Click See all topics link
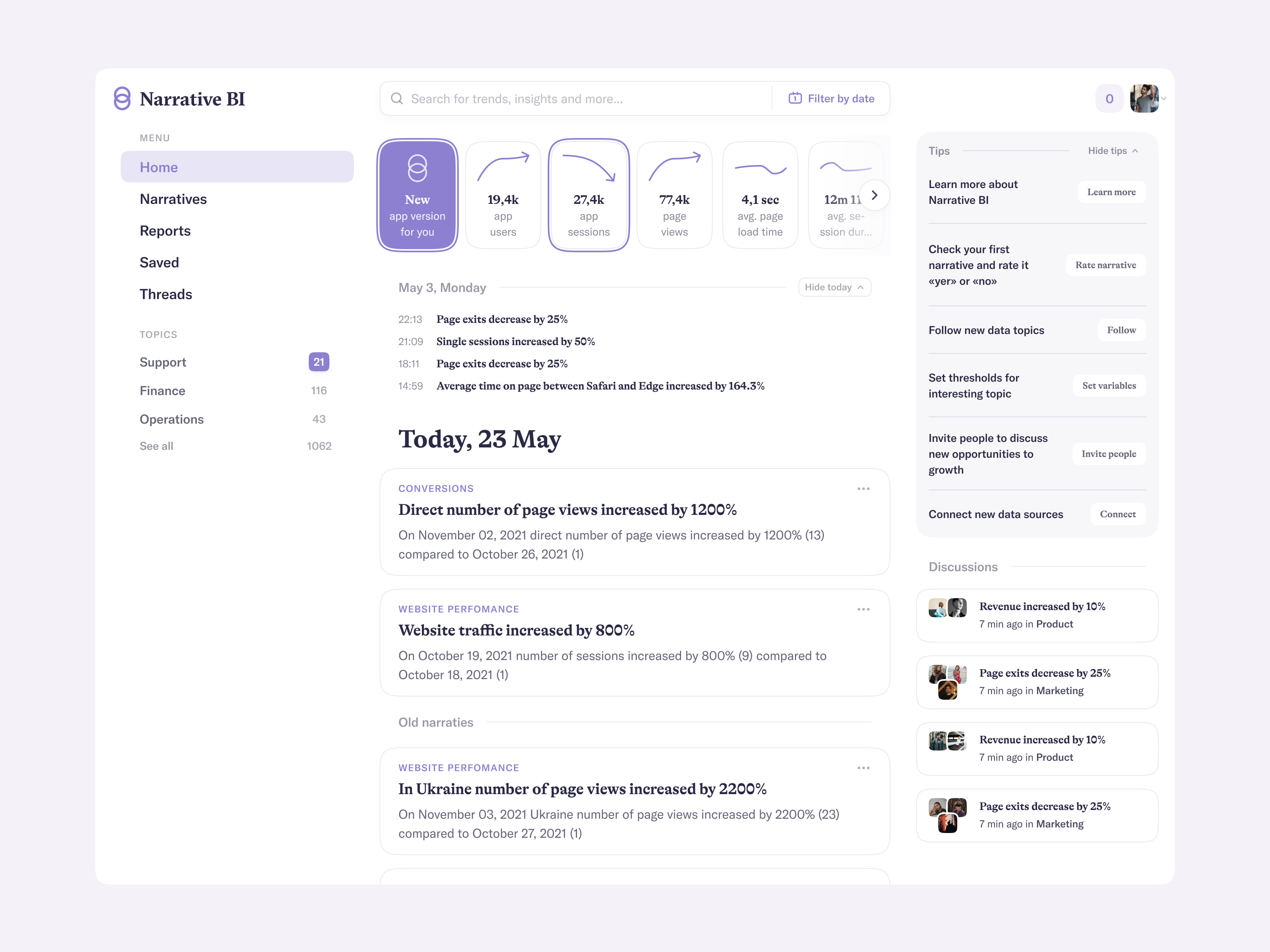Screen dimensions: 1270x952 (156, 446)
